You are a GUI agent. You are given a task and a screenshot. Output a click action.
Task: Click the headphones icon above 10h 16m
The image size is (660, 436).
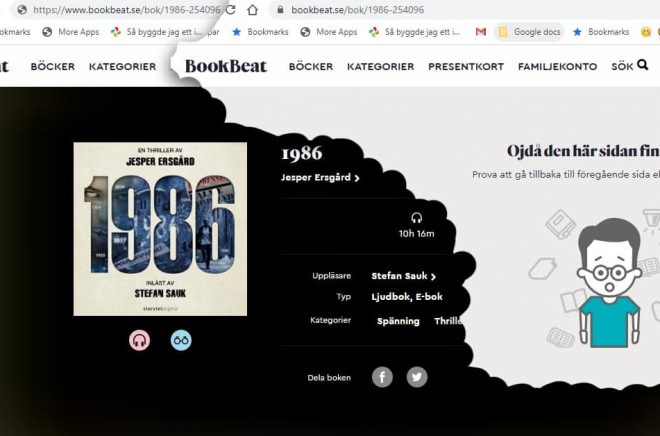(x=417, y=218)
